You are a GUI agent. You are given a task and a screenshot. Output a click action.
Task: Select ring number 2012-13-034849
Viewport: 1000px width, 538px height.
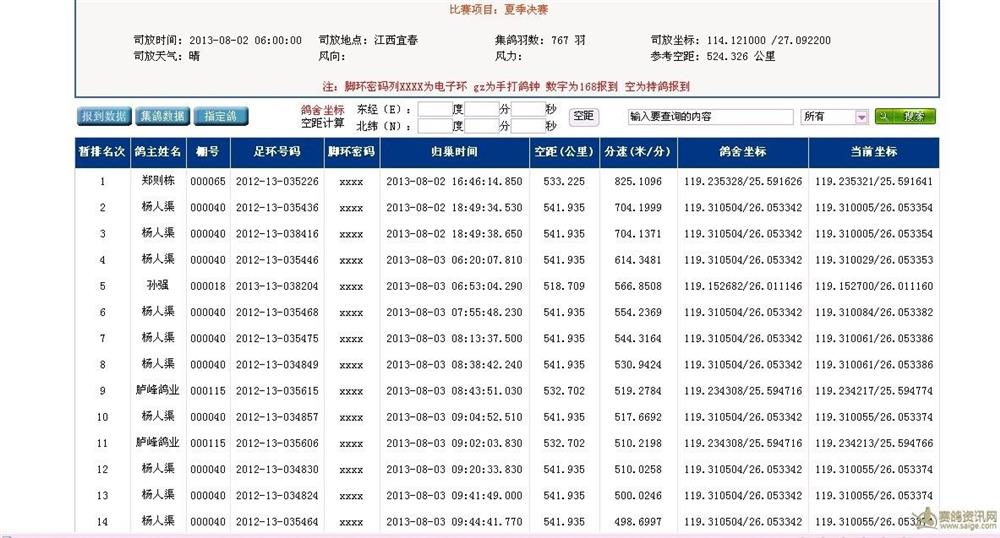277,365
